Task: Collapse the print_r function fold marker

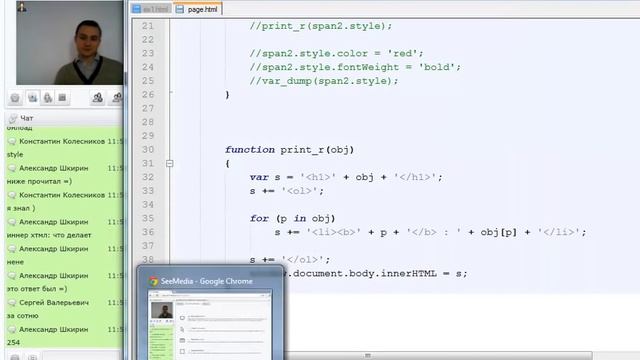Action: (170, 164)
